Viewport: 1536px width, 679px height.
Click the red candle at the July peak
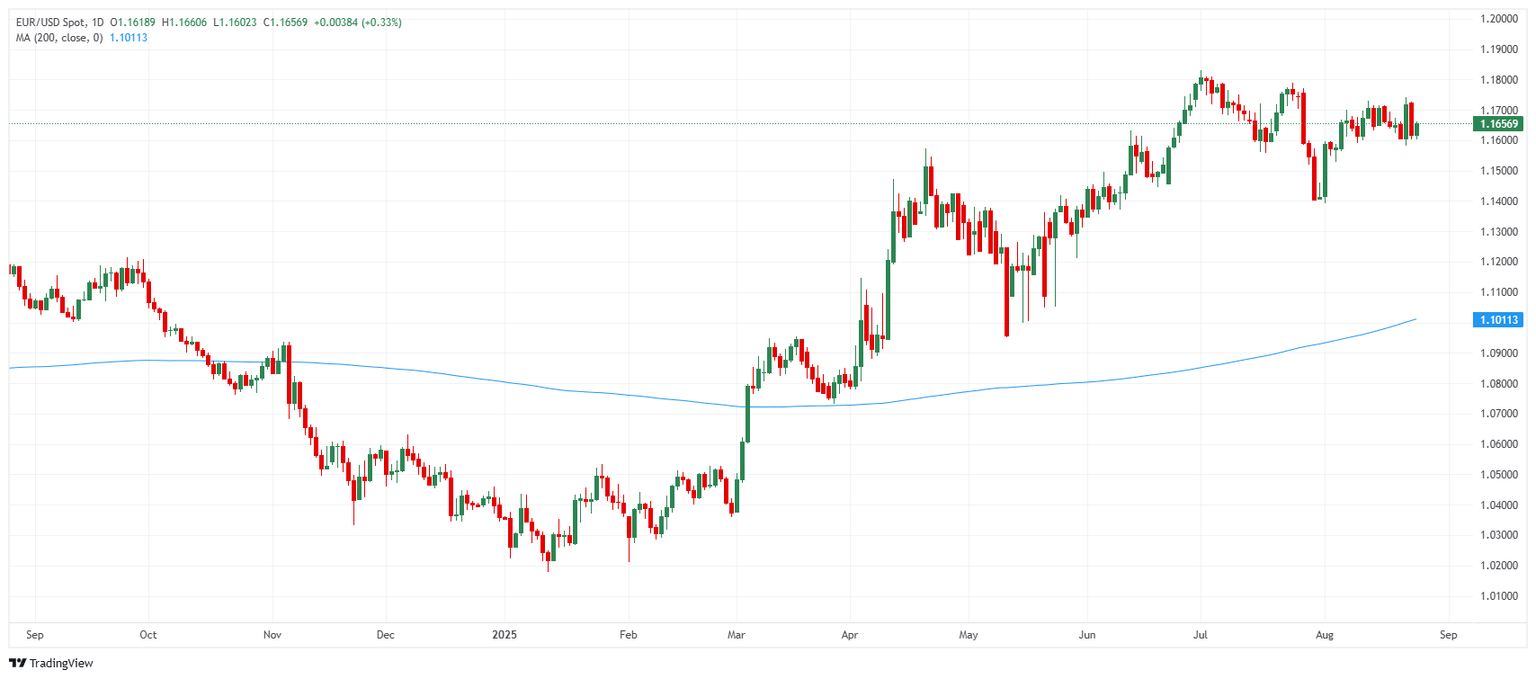1211,90
